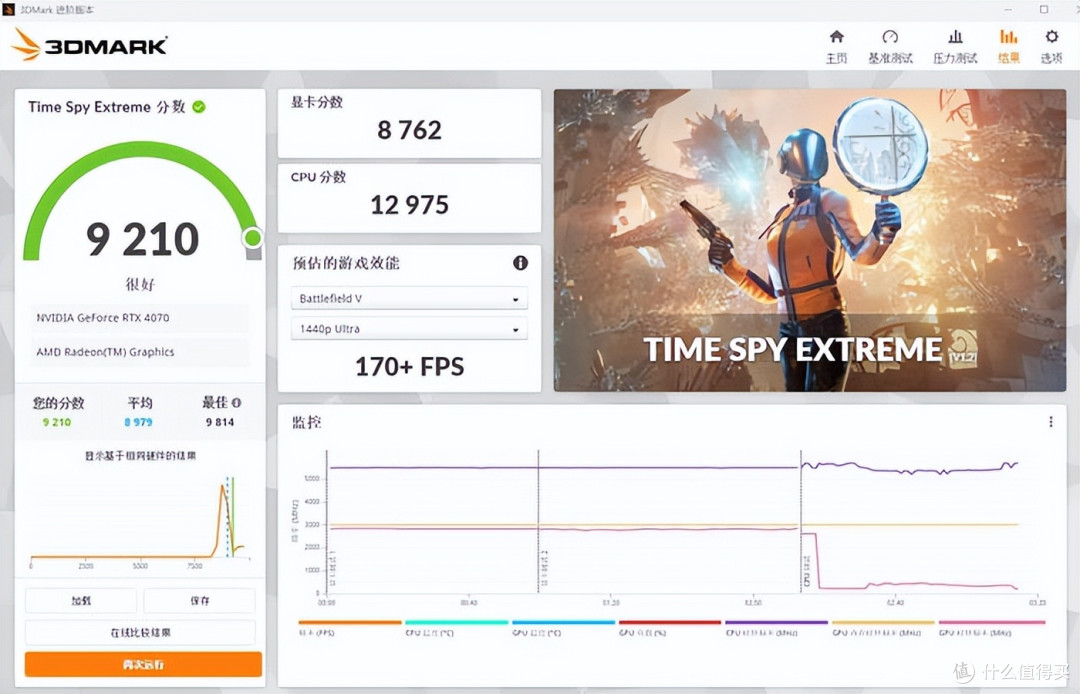Click the 监控 panel heading
Screen dimensions: 1080x694
point(307,422)
